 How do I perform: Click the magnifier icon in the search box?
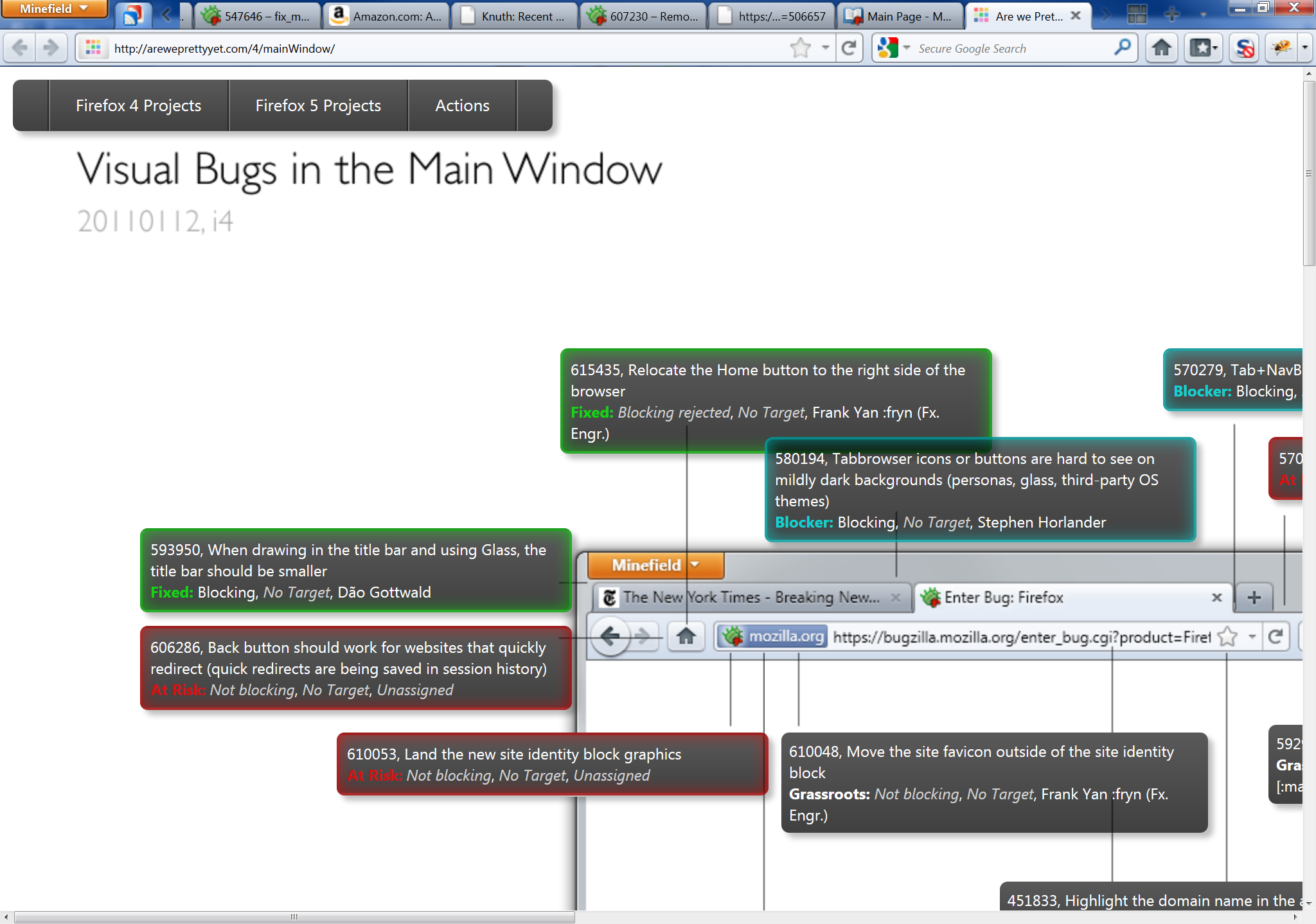(x=1122, y=48)
